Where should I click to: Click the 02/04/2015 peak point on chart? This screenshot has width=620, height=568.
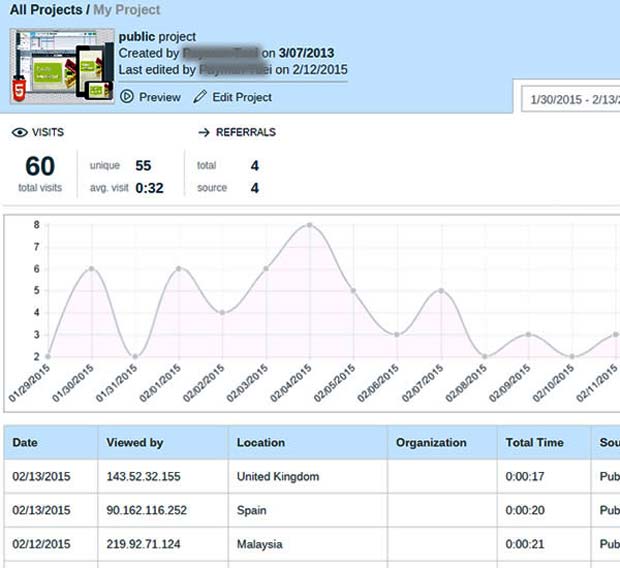309,225
